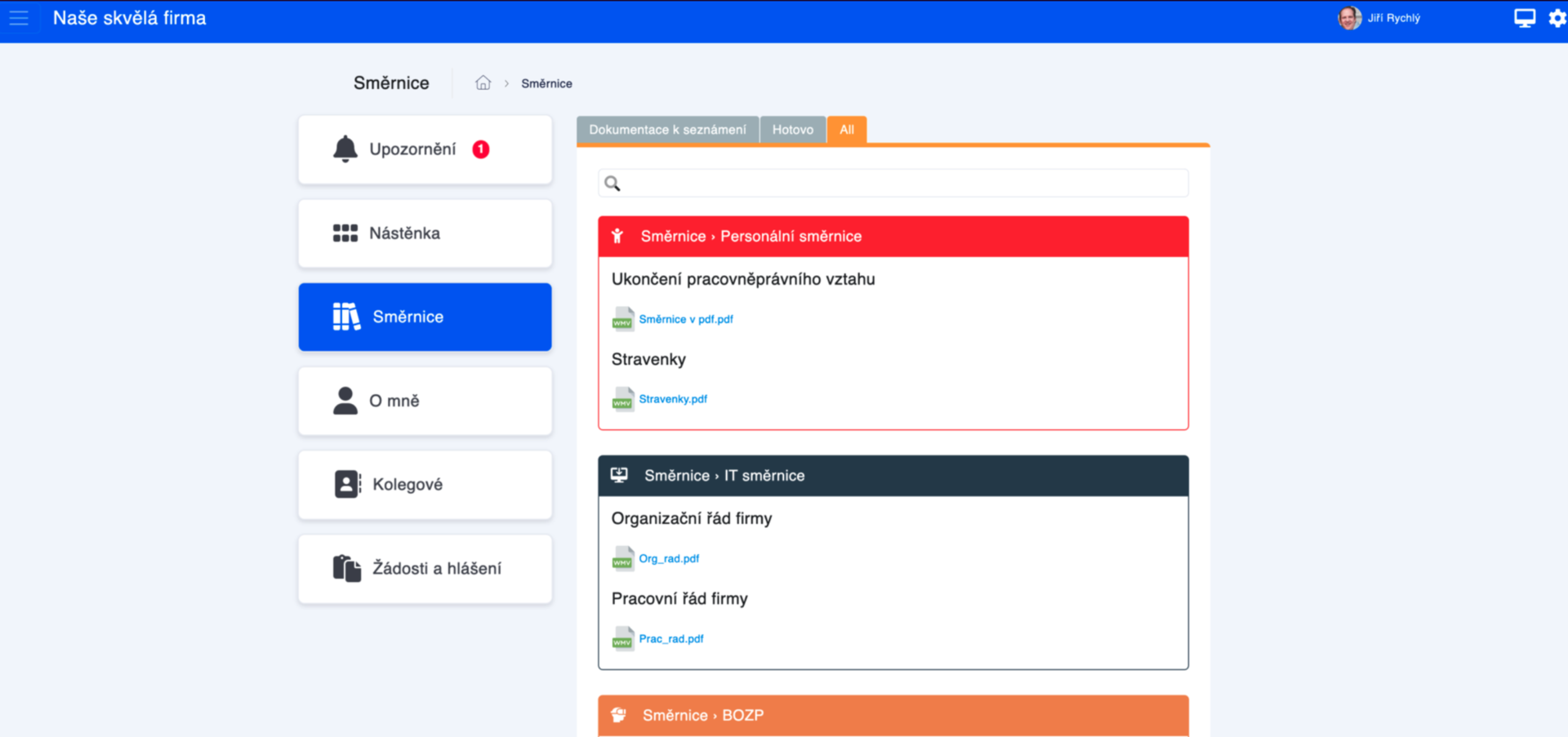Click the settings gear icon
This screenshot has width=1568, height=737.
click(1557, 18)
